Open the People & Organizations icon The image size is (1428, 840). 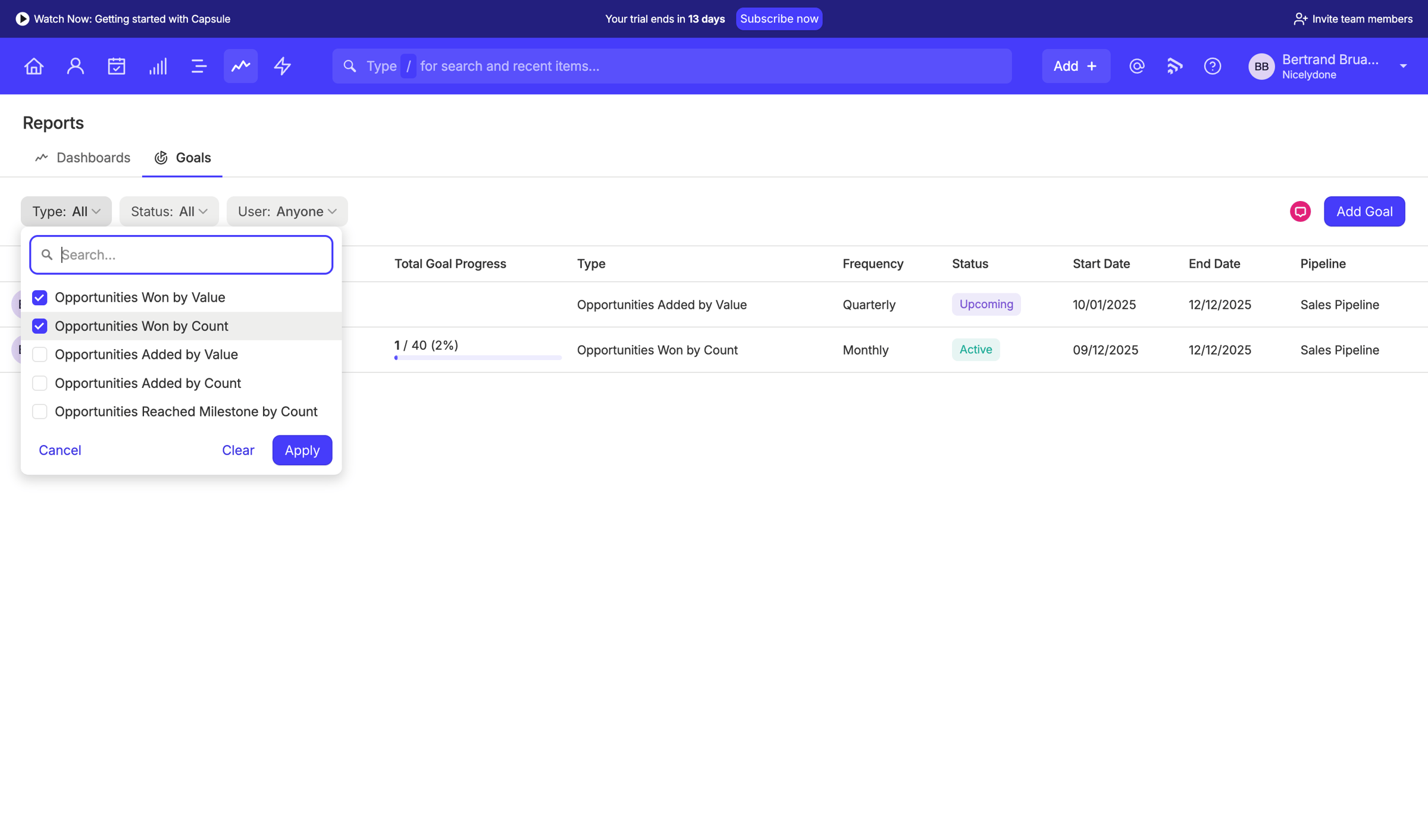point(75,66)
